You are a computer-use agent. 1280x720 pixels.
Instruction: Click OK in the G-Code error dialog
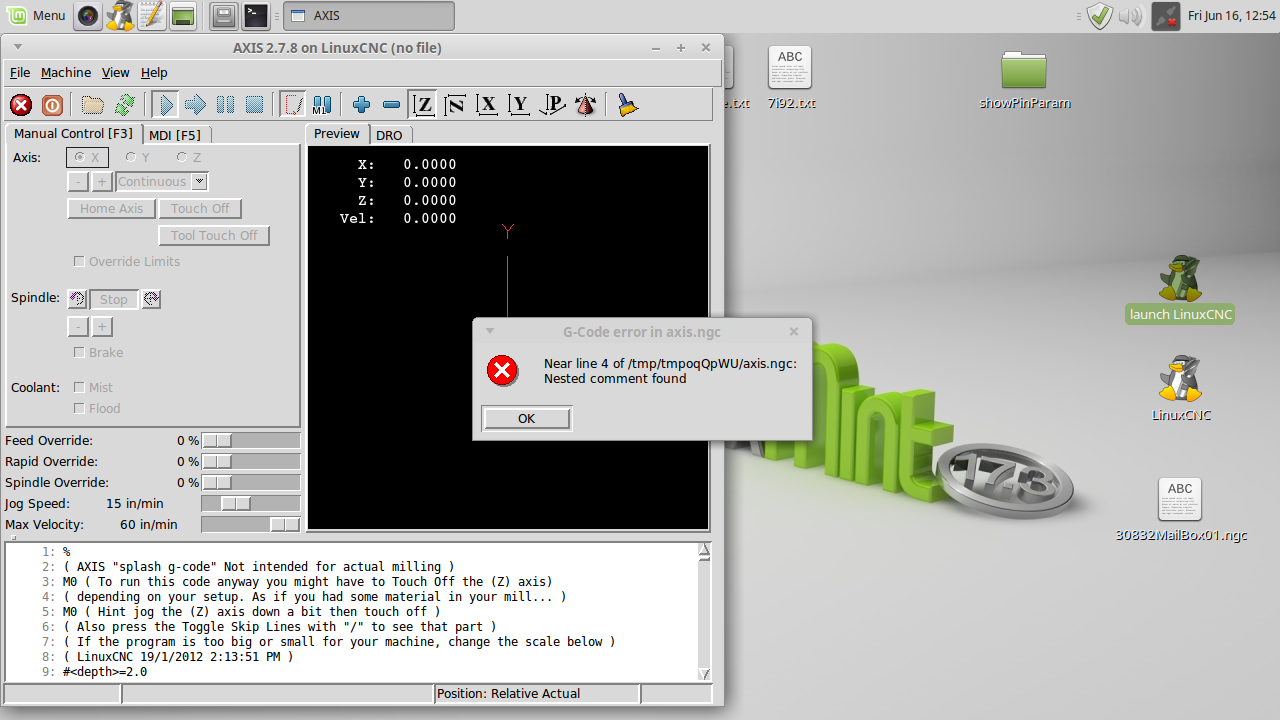(x=527, y=419)
